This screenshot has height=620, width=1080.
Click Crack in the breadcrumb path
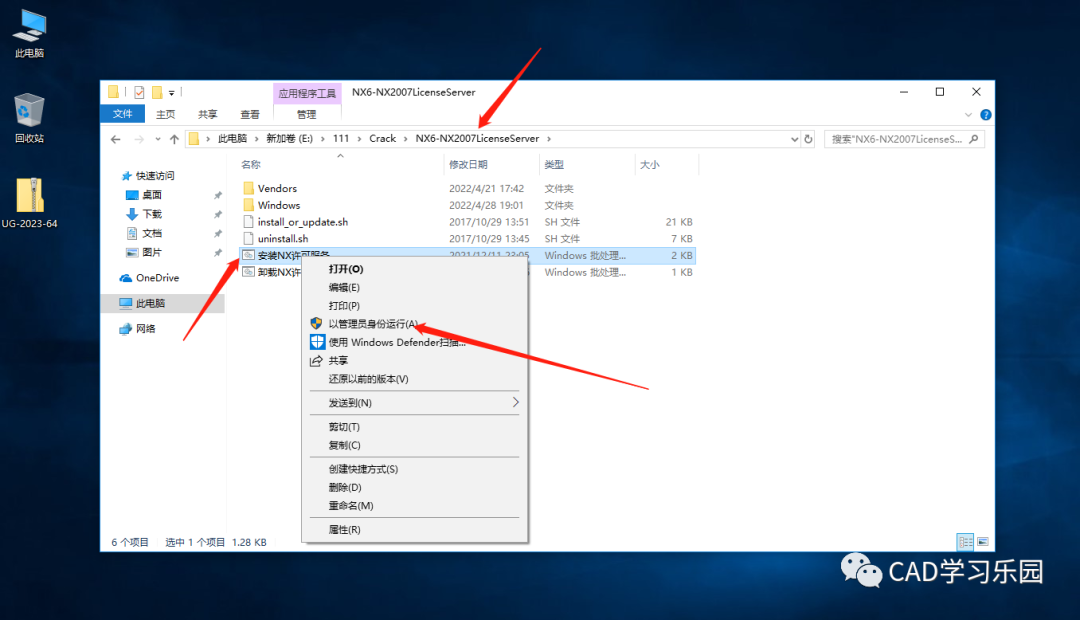pyautogui.click(x=382, y=138)
